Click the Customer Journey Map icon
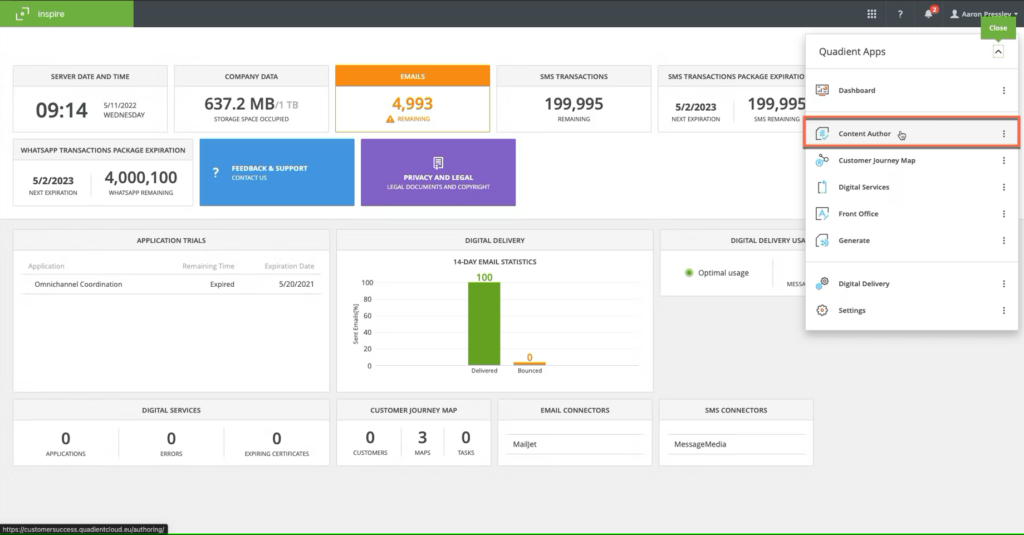This screenshot has height=535, width=1024. [822, 160]
